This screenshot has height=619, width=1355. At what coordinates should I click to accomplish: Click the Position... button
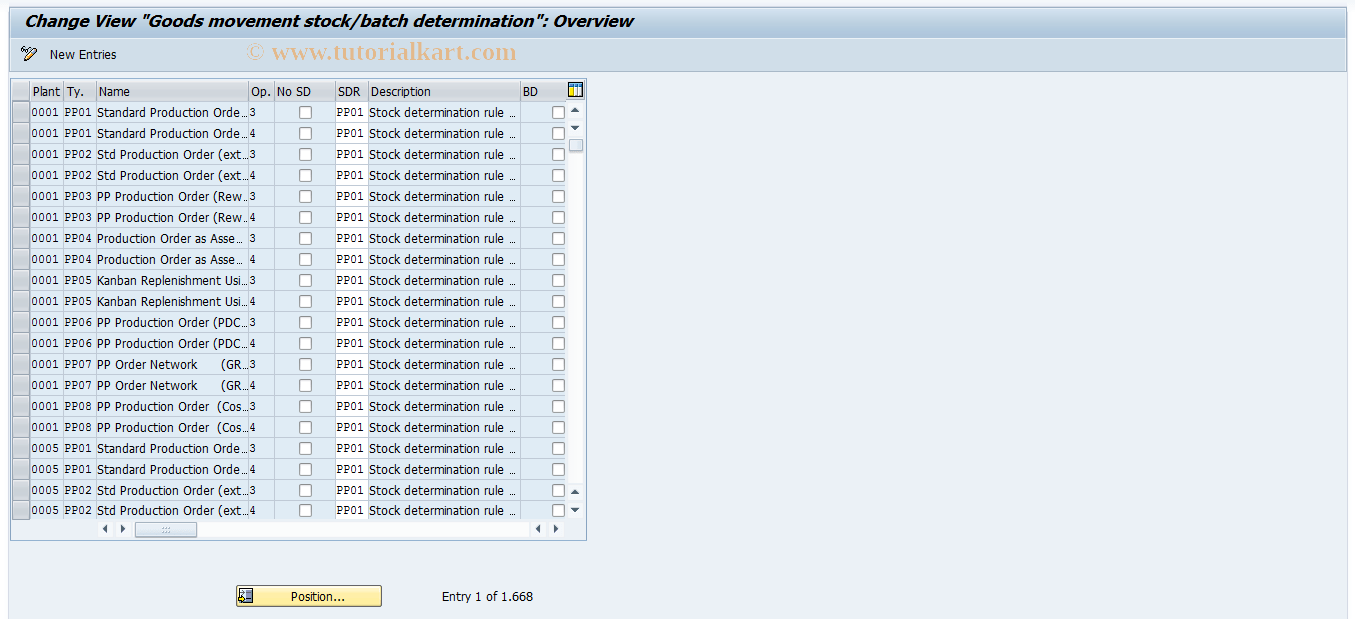pos(308,595)
